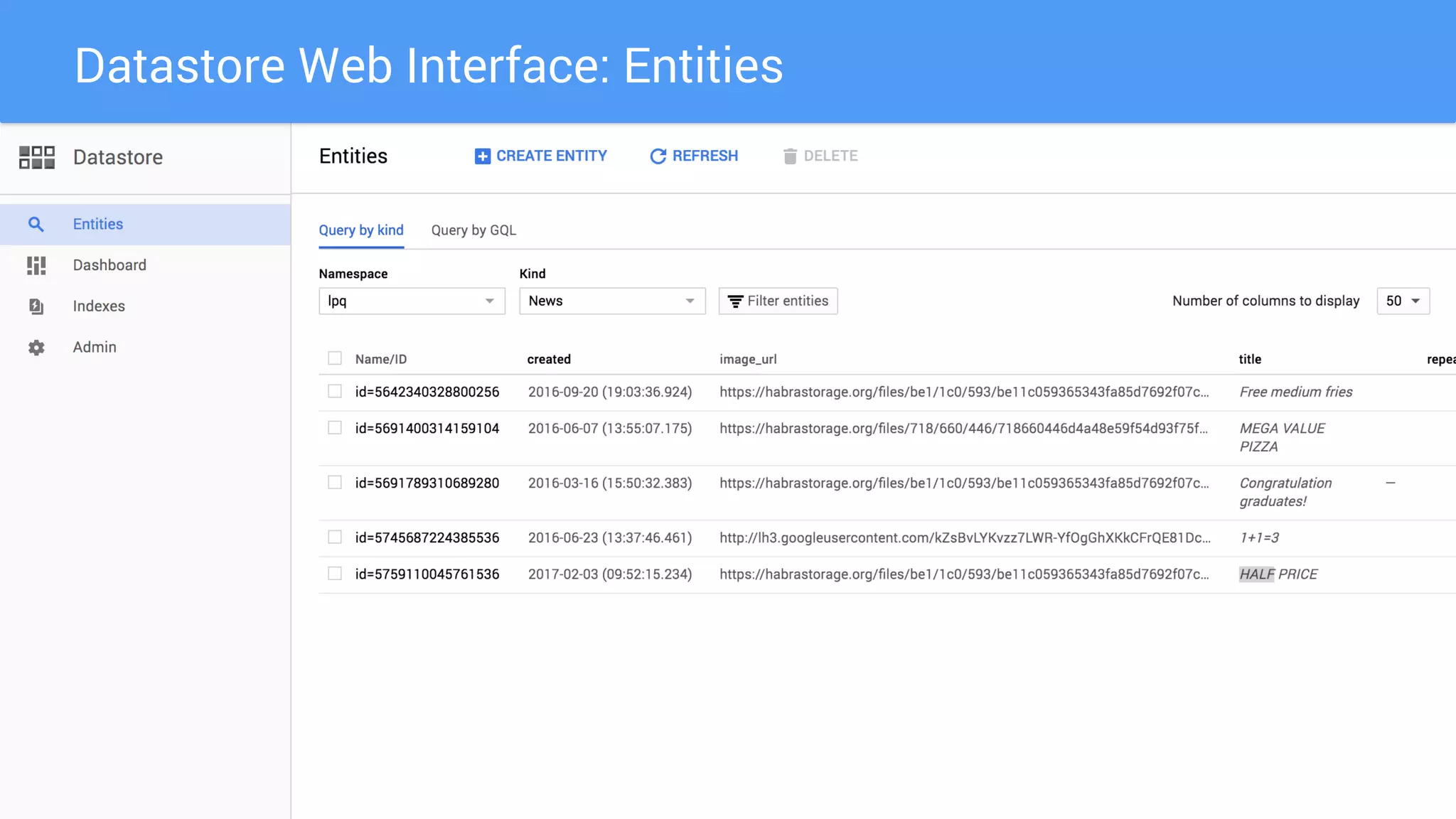The width and height of the screenshot is (1456, 819).
Task: Check the row id=5691400314159104
Action: (335, 427)
